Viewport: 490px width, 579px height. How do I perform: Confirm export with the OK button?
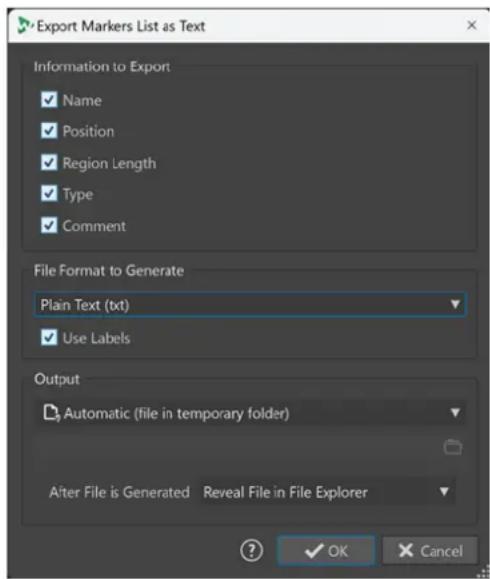click(326, 551)
